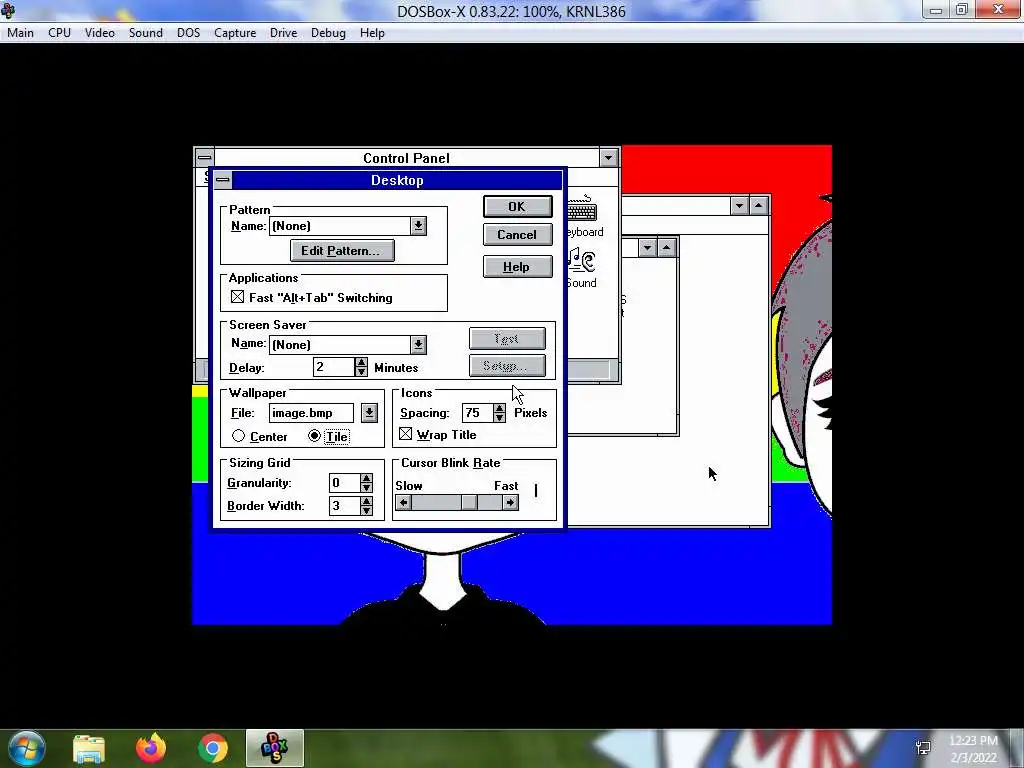1024x768 pixels.
Task: Open the Desktop dialog system menu box
Action: coord(223,180)
